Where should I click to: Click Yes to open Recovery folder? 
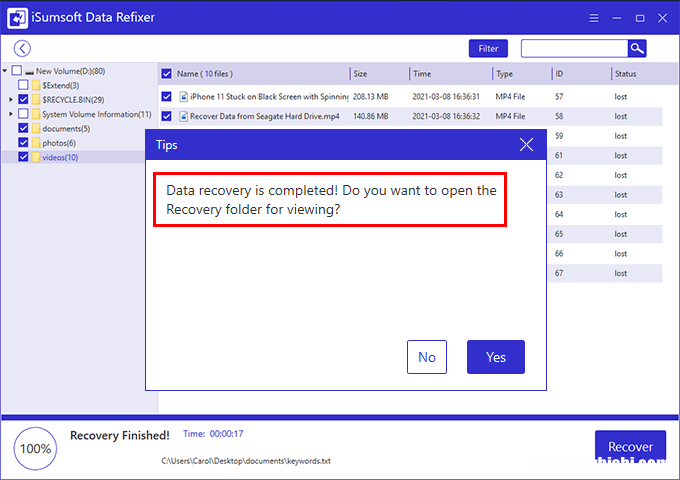click(x=496, y=357)
